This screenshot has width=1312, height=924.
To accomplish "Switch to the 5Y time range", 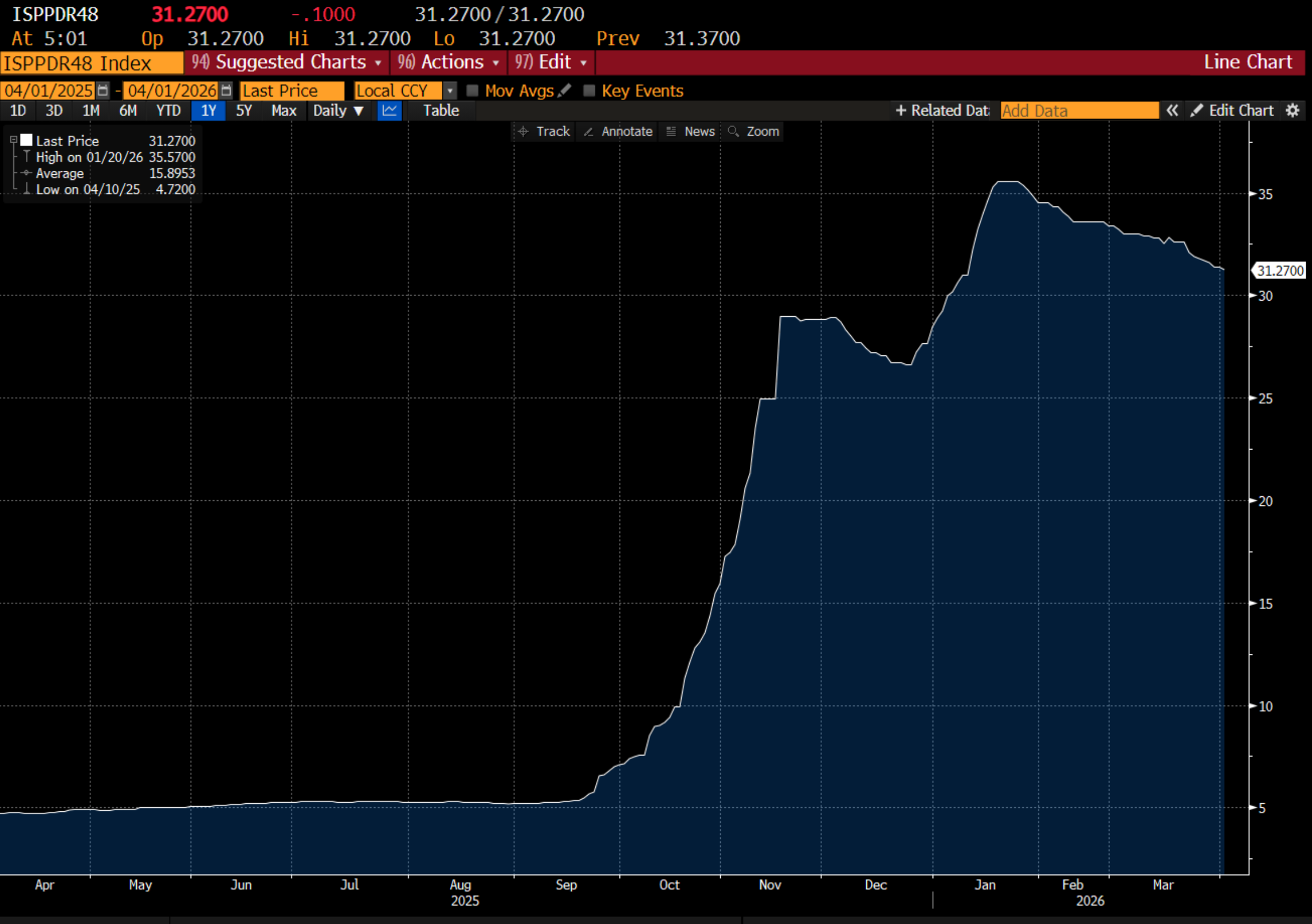I will [244, 110].
